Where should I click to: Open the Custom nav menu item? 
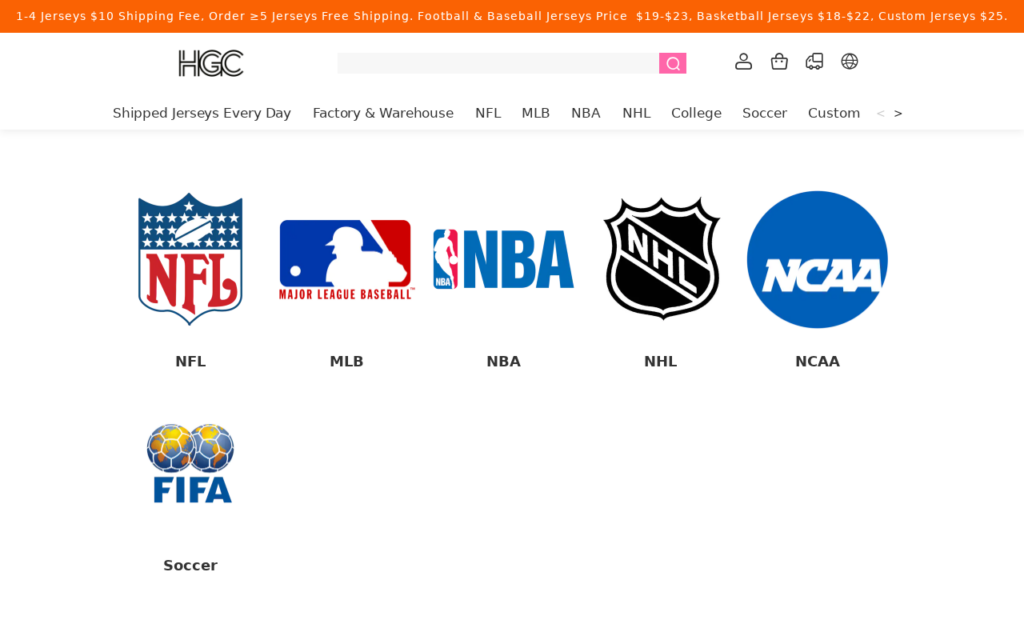(x=834, y=113)
